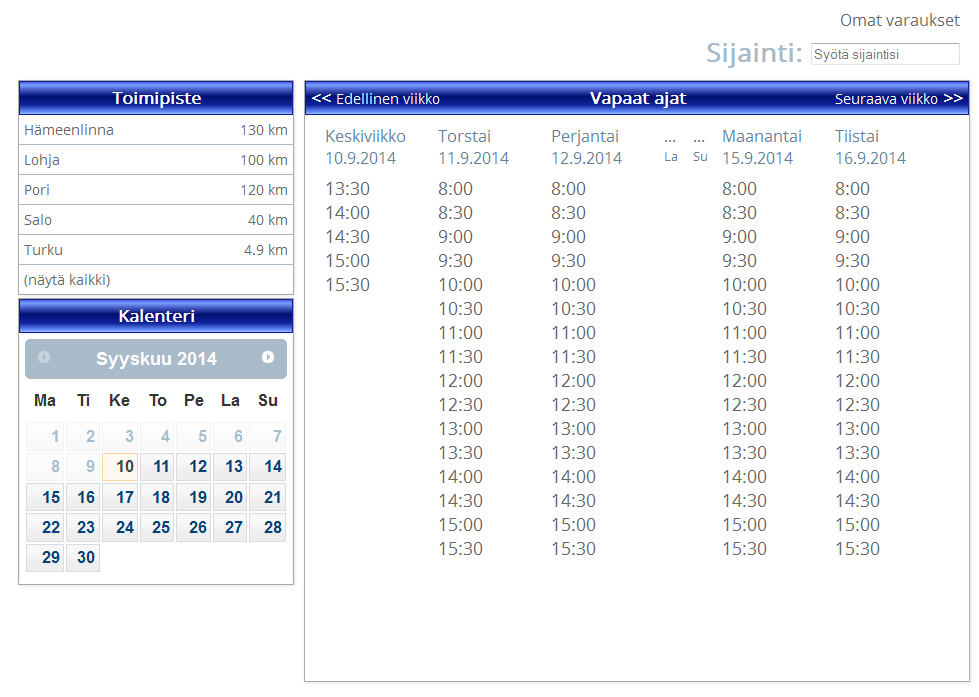
Task: Go to next month in calendar
Action: point(268,357)
